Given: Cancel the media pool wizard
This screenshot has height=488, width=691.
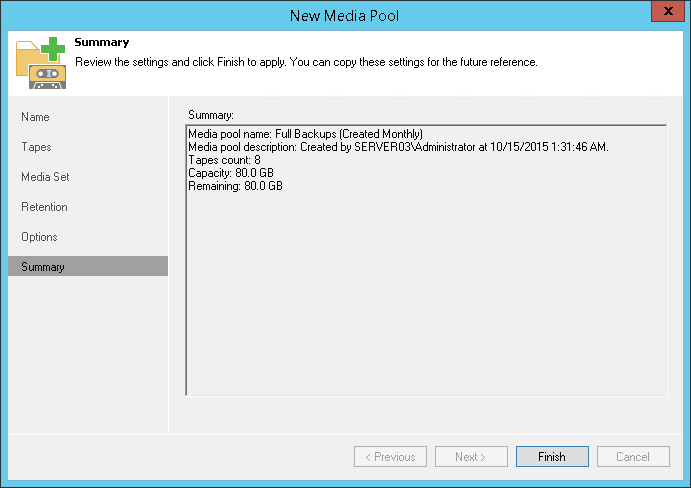Looking at the screenshot, I should 633,457.
